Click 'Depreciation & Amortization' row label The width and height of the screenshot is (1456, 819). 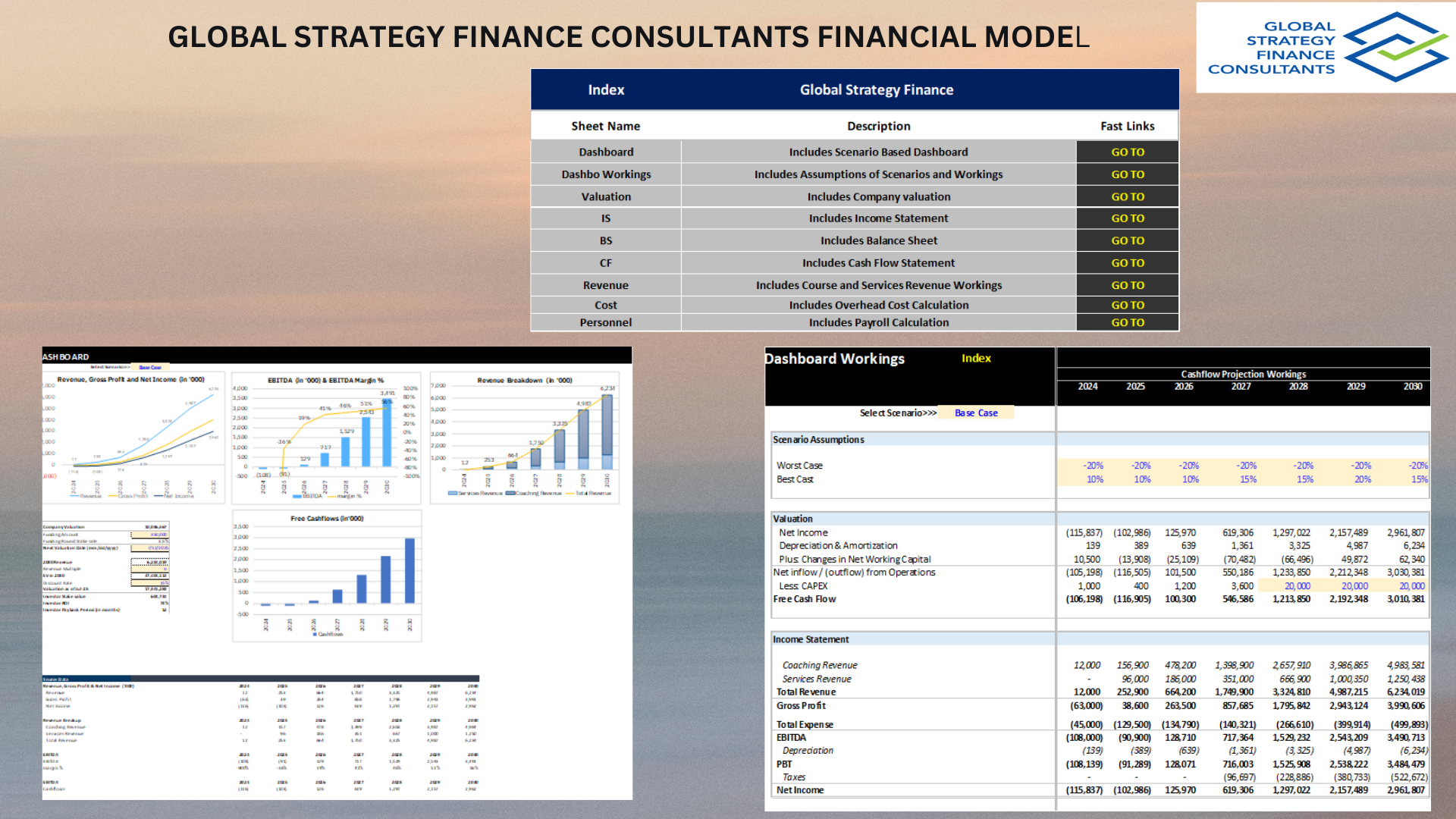838,546
